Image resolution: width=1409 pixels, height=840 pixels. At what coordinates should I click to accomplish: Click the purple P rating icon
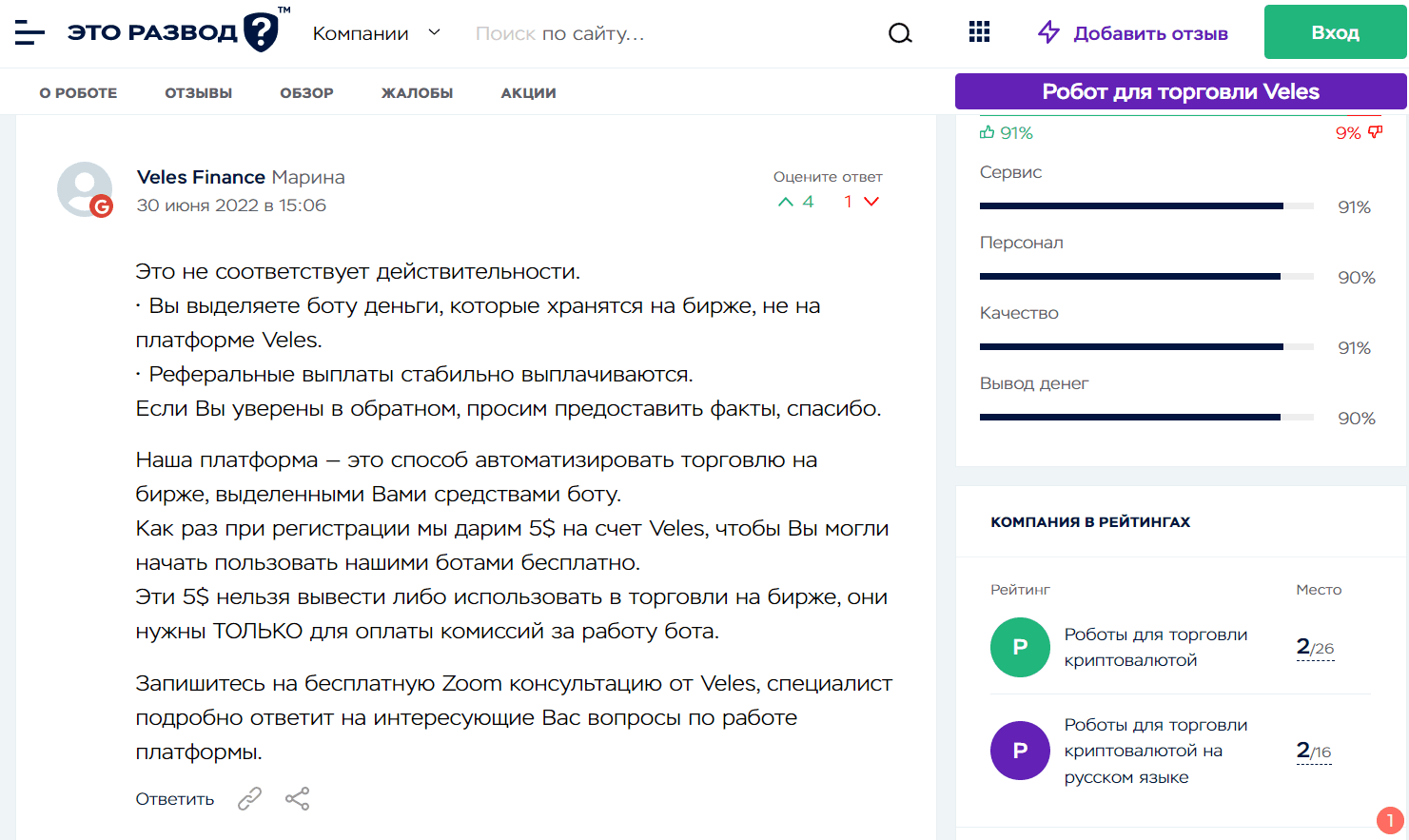pyautogui.click(x=1020, y=751)
